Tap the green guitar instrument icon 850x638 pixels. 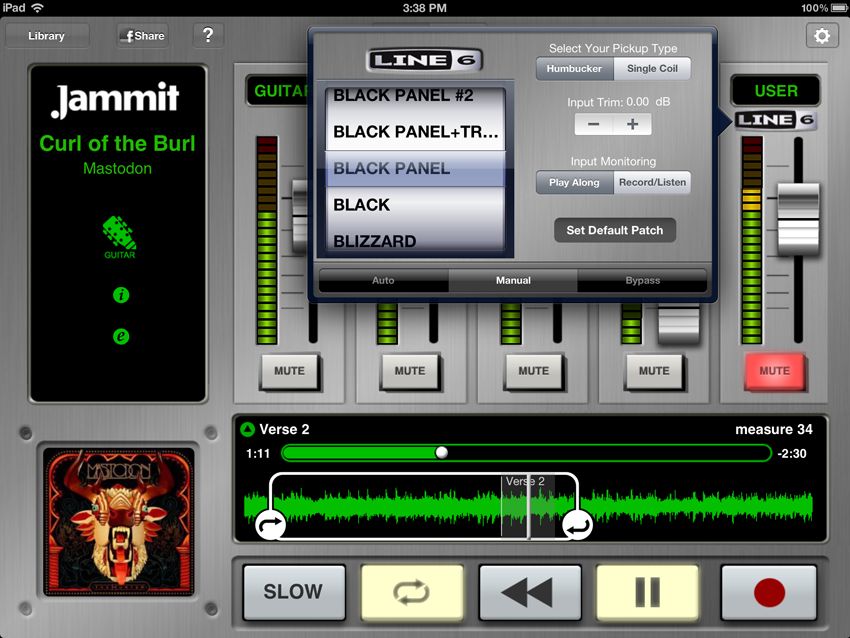click(119, 237)
